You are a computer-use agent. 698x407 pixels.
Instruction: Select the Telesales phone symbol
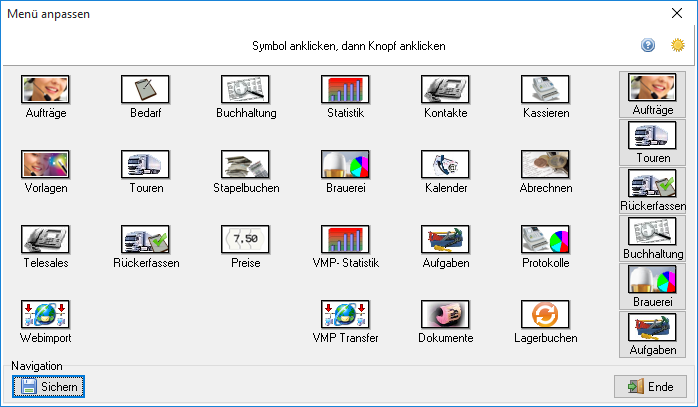(x=45, y=239)
